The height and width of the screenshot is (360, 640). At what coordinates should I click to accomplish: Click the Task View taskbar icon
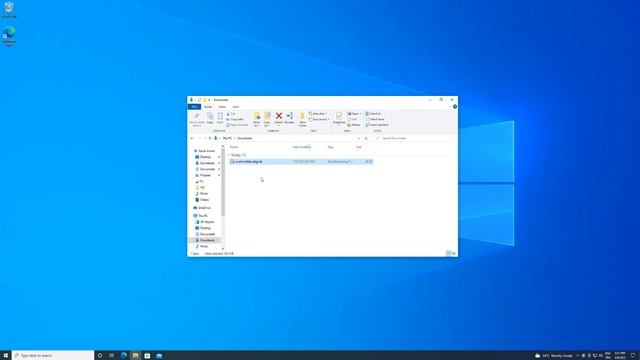point(111,356)
